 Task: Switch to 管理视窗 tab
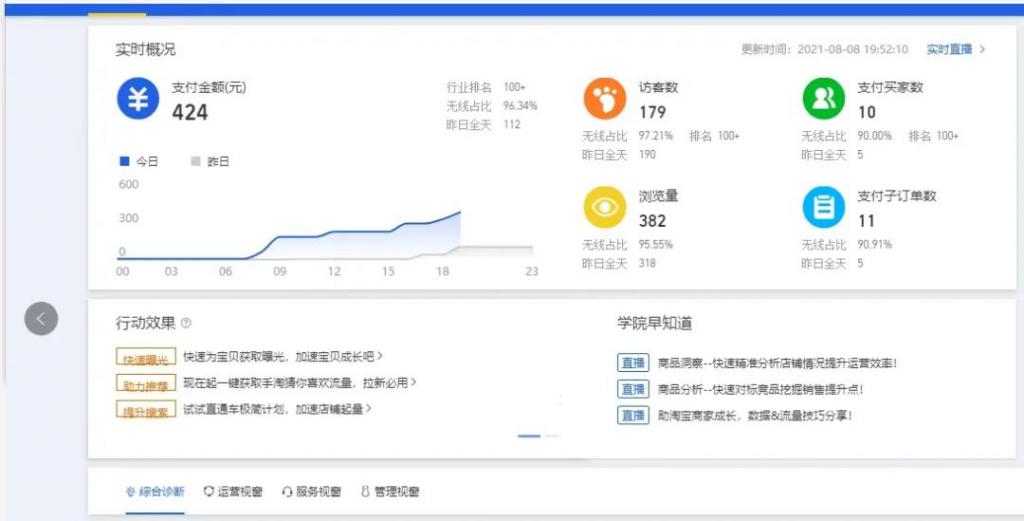coord(390,492)
